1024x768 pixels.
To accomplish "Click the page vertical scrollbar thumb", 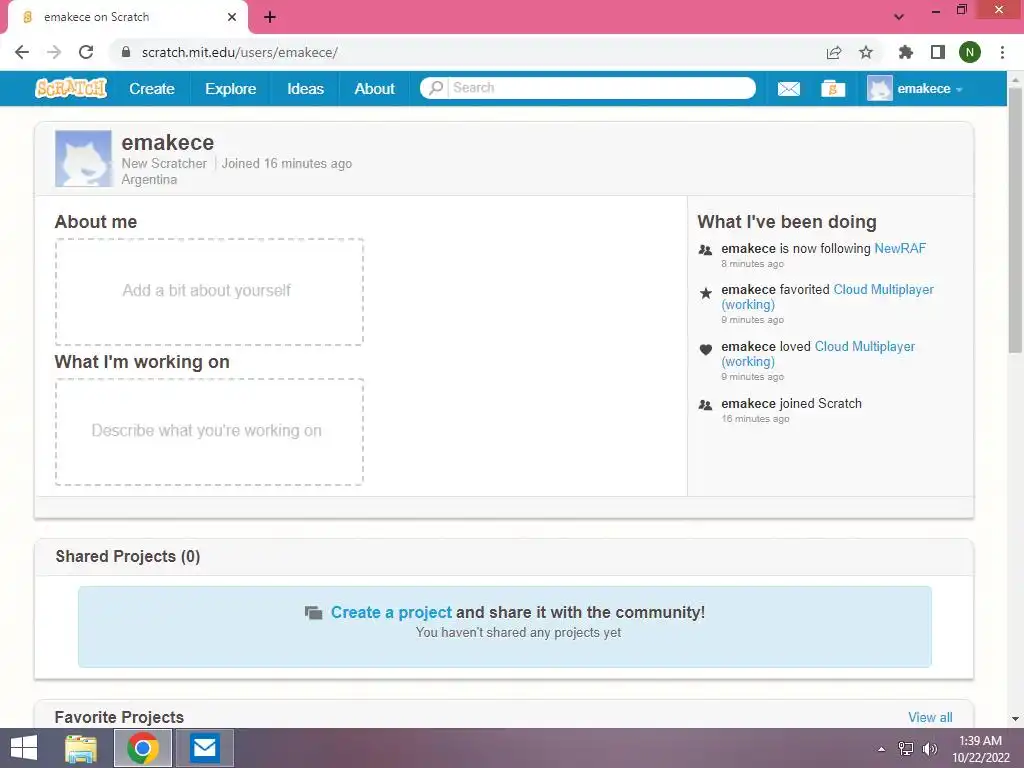I will pyautogui.click(x=1015, y=220).
